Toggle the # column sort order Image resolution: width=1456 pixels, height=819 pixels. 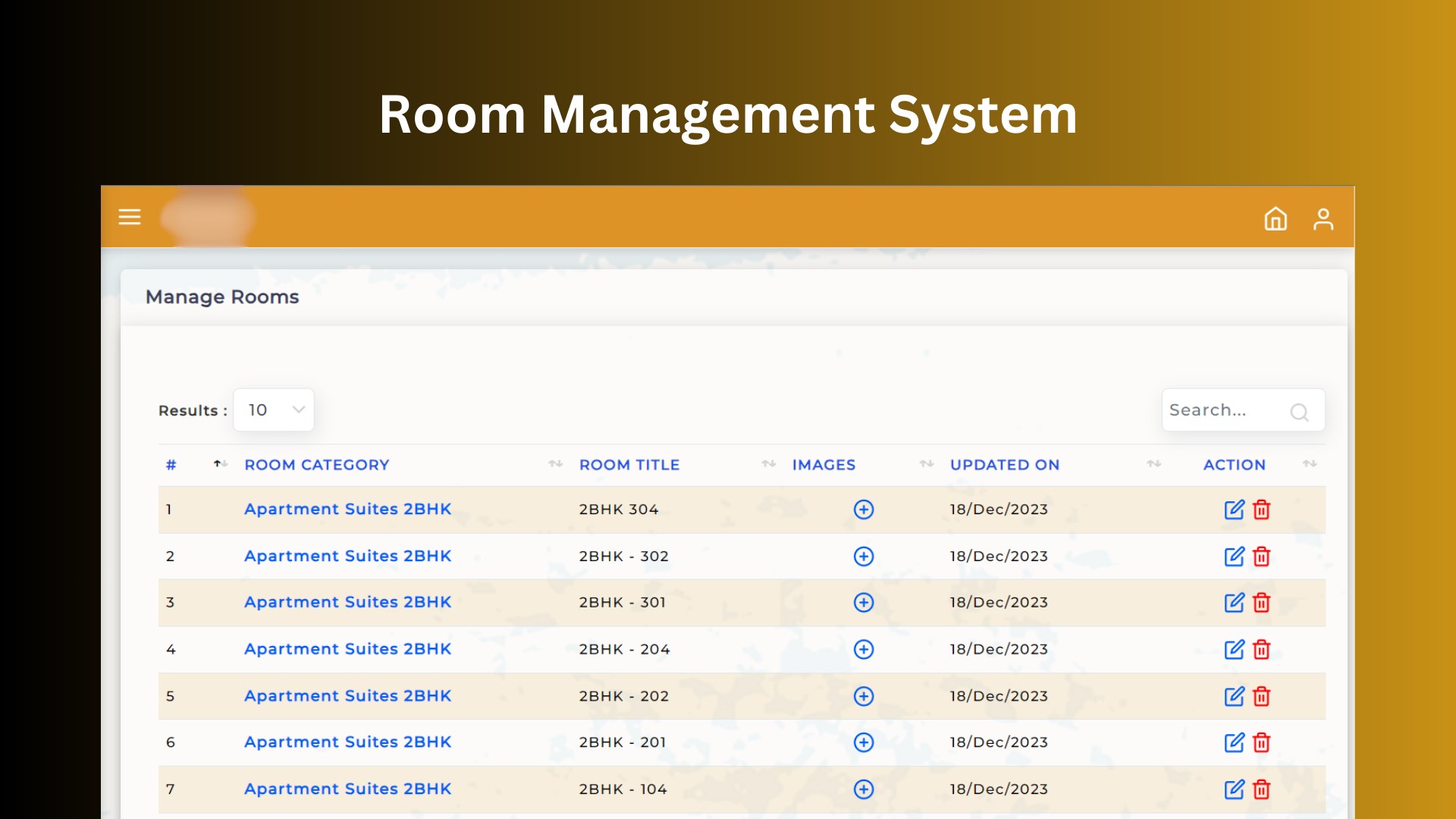click(220, 464)
